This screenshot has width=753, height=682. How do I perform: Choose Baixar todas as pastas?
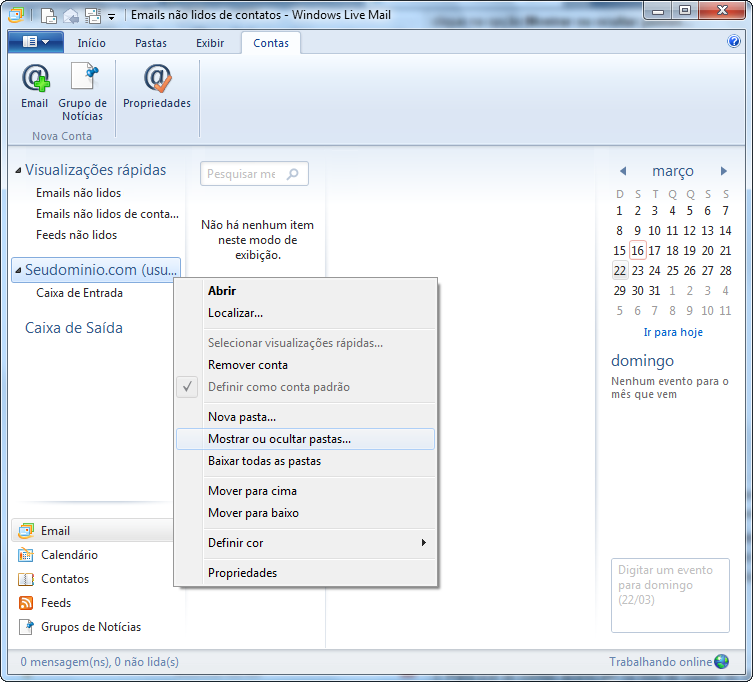[305, 461]
